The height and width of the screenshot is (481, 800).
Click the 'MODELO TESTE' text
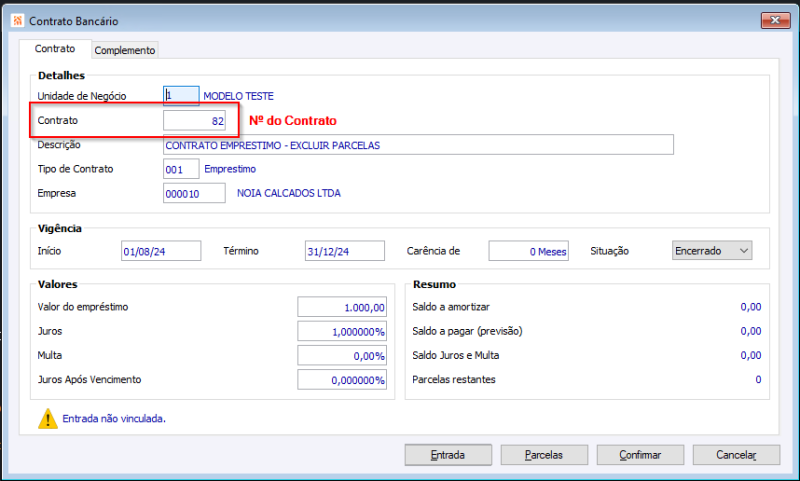click(x=238, y=96)
